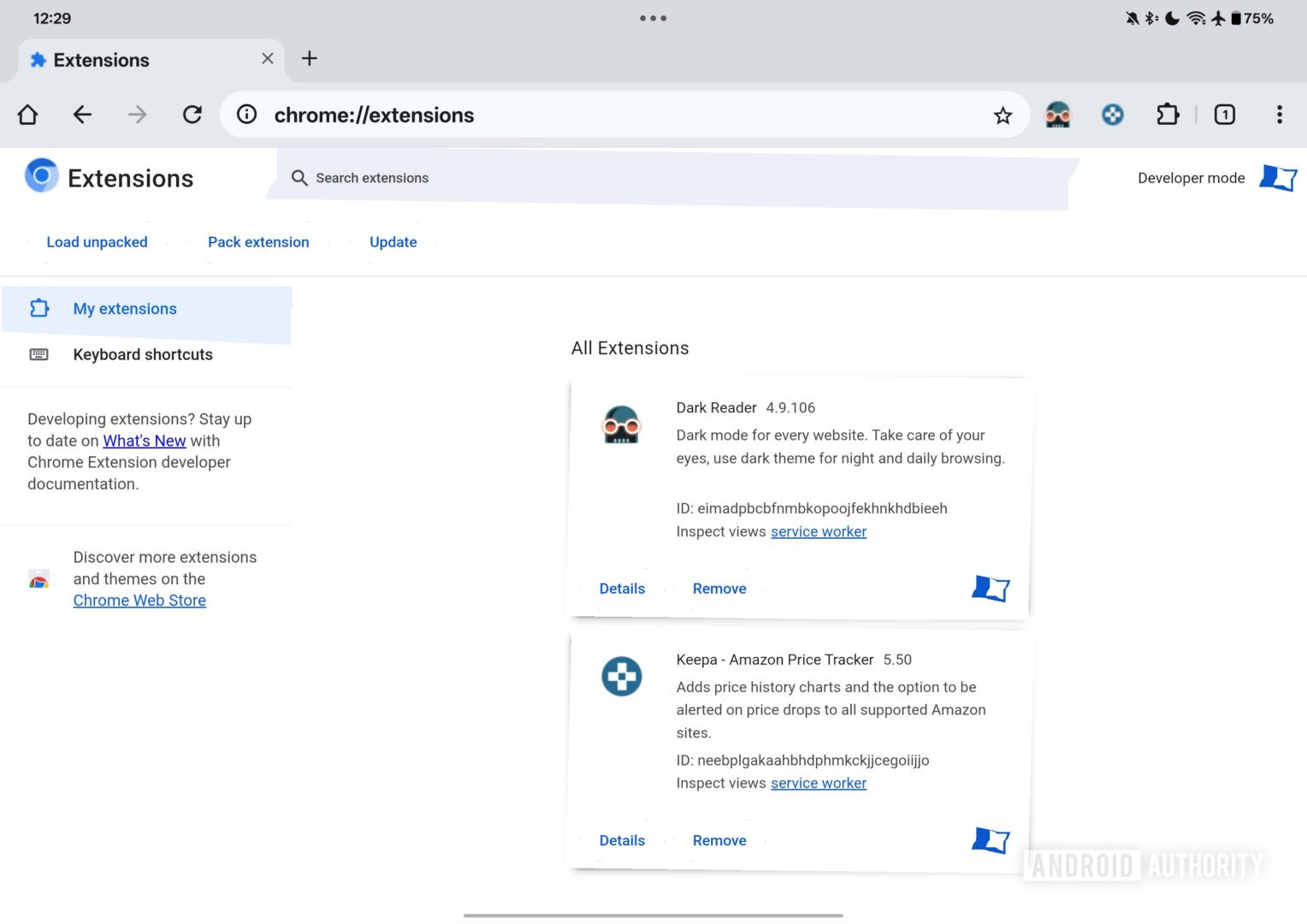Open Details for Dark Reader

pyautogui.click(x=622, y=588)
